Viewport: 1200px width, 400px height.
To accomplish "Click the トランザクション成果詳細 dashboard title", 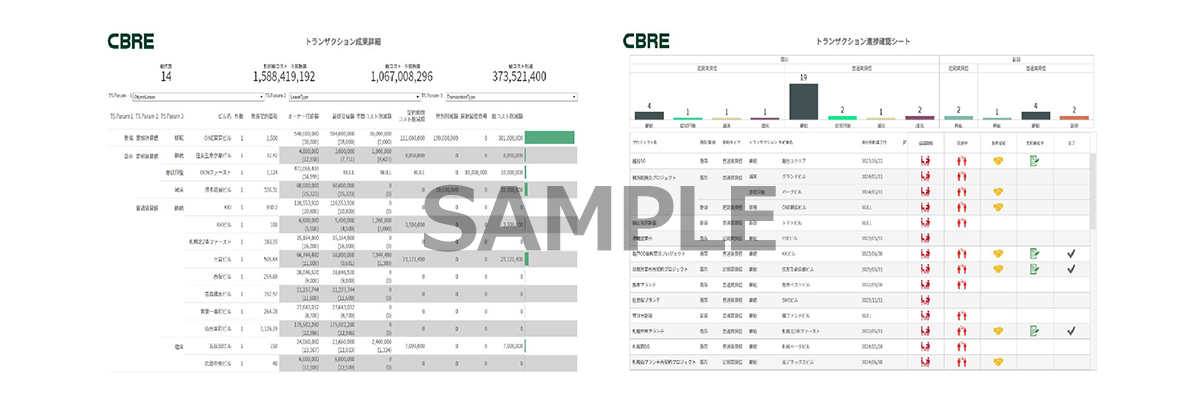I will tap(342, 42).
